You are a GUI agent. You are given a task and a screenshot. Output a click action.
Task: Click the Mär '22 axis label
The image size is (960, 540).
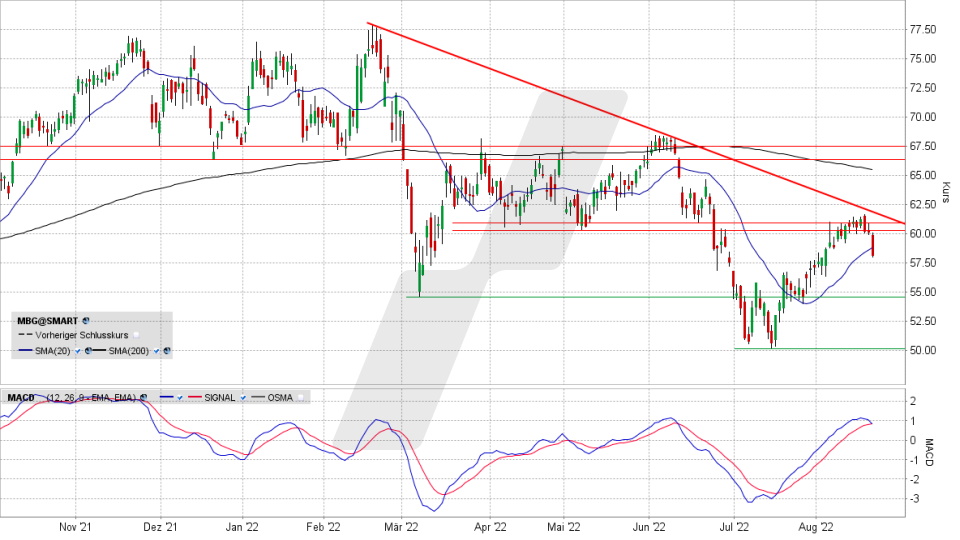(x=401, y=527)
